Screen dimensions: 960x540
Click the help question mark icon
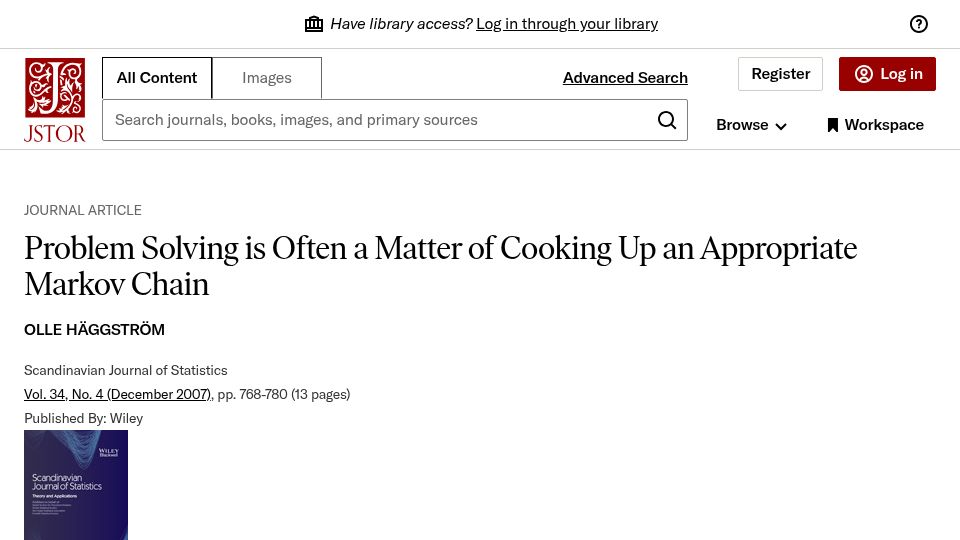click(x=918, y=24)
